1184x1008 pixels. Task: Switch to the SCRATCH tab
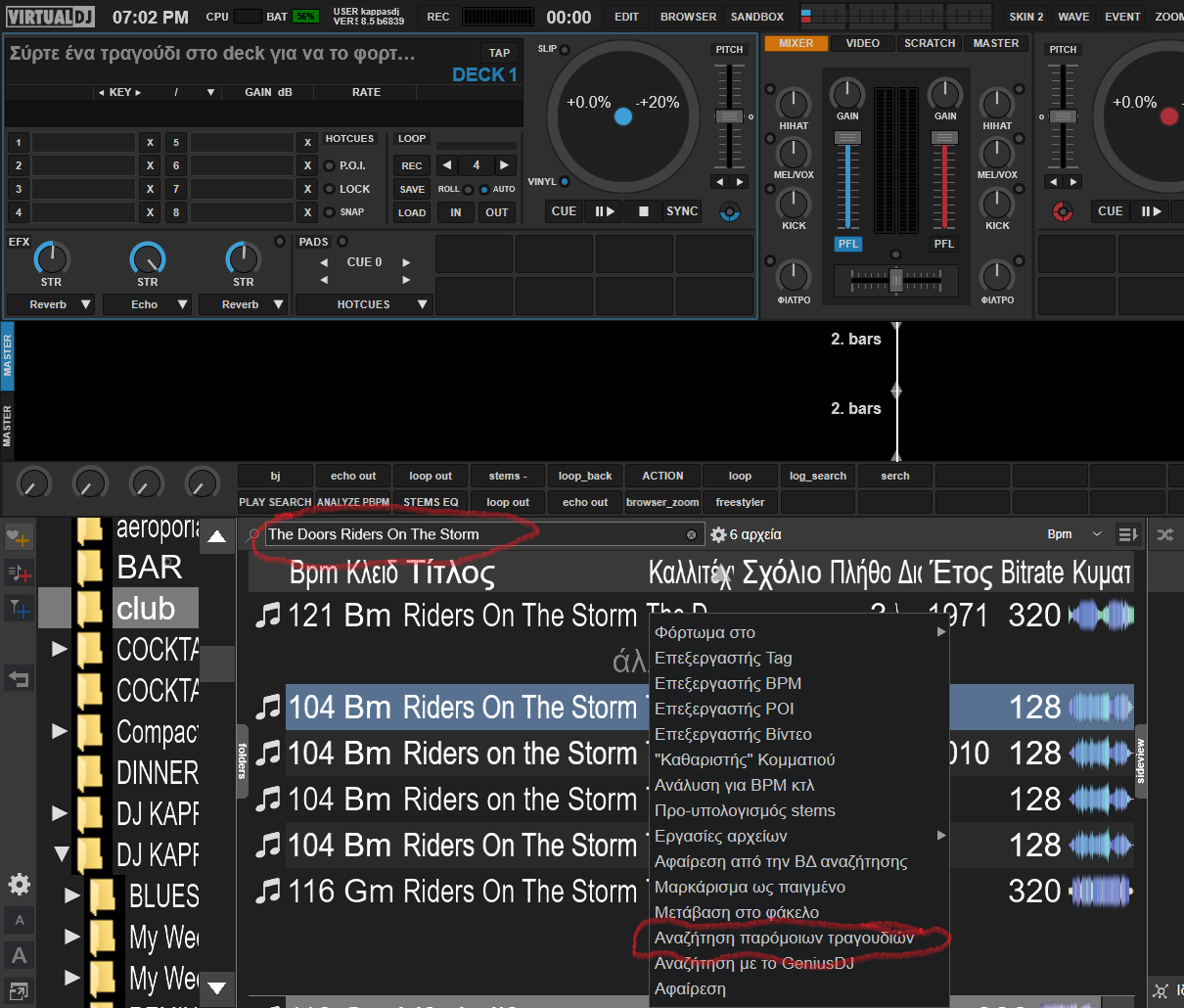point(930,43)
